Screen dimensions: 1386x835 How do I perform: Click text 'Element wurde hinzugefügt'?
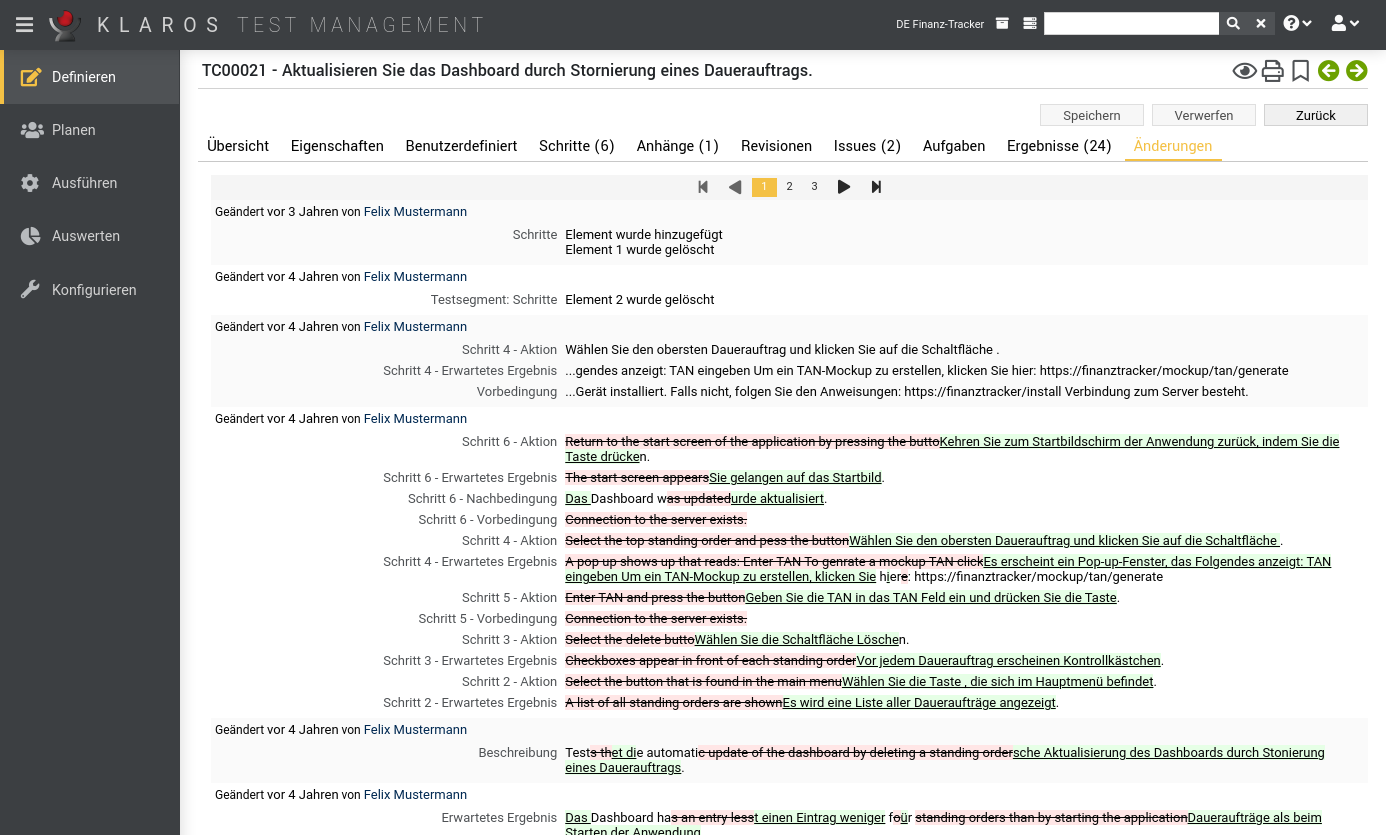pyautogui.click(x=644, y=235)
